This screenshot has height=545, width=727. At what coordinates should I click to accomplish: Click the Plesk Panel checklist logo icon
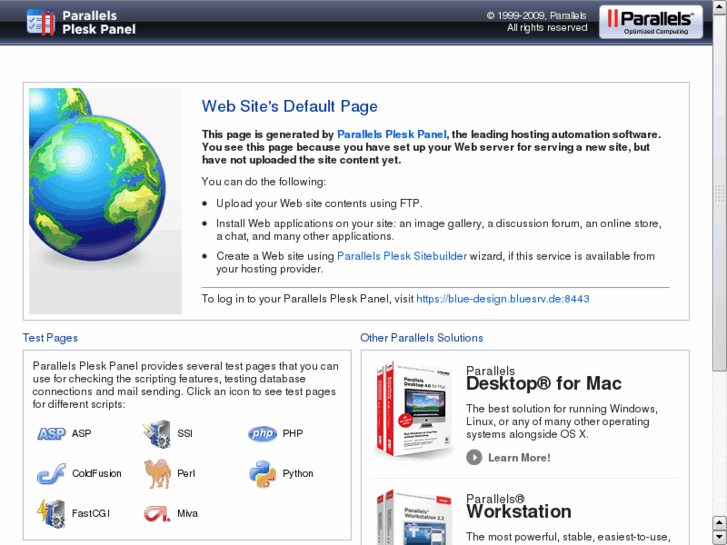click(x=41, y=22)
